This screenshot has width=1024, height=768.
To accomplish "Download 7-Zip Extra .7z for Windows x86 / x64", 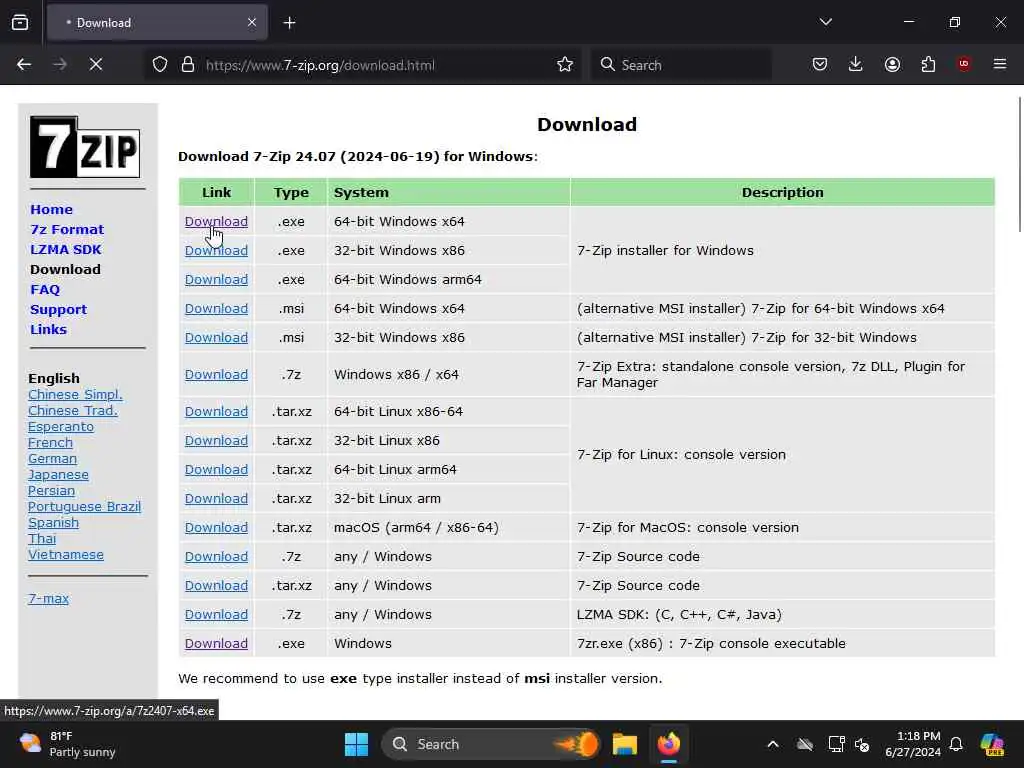I will coord(216,375).
